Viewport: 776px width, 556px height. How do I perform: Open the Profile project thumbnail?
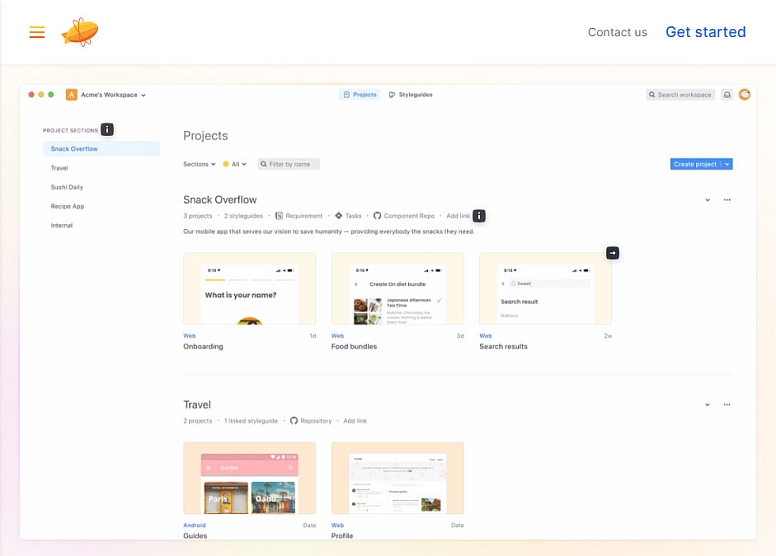pos(397,478)
